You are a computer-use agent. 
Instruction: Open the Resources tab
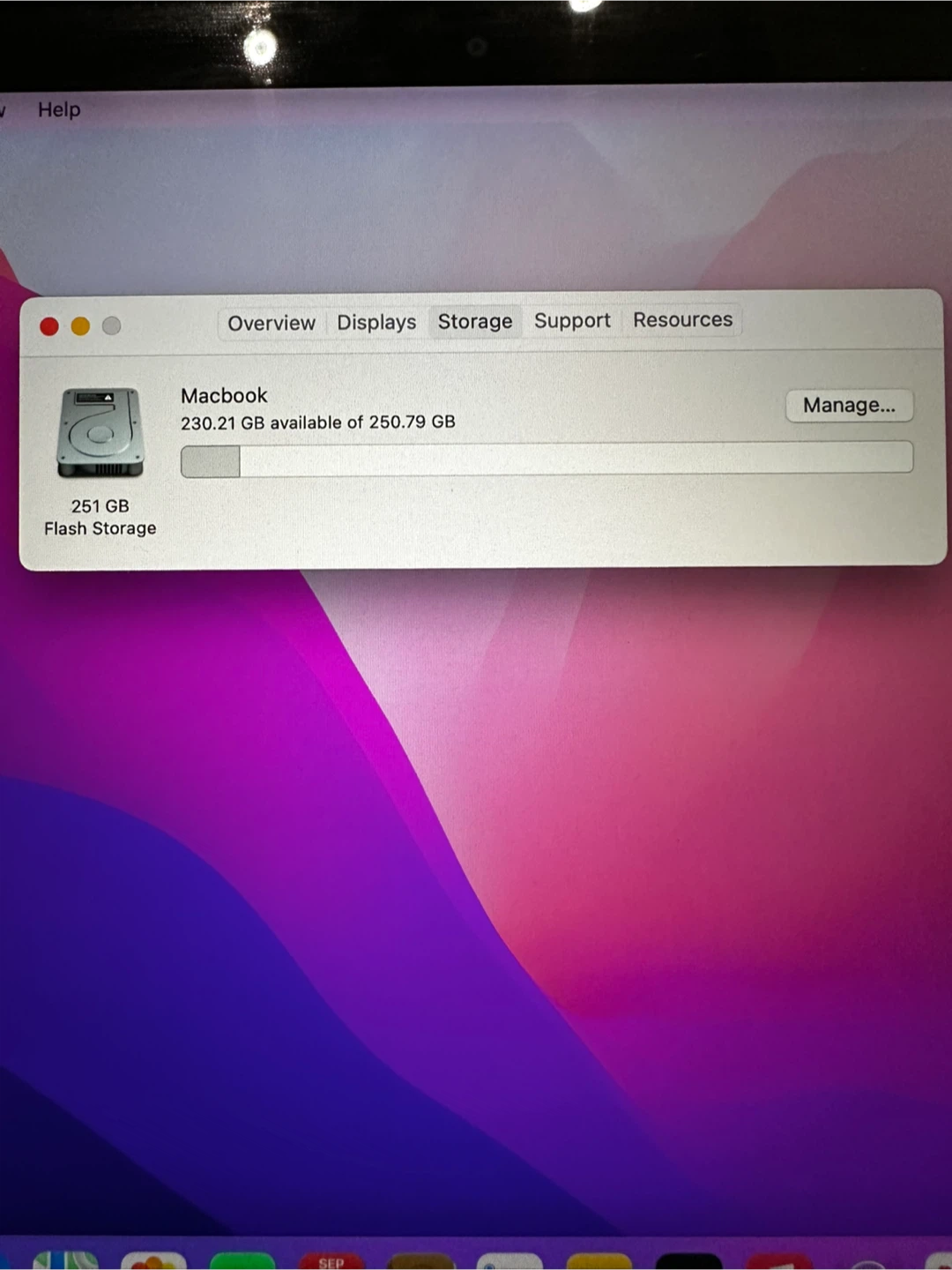click(682, 319)
